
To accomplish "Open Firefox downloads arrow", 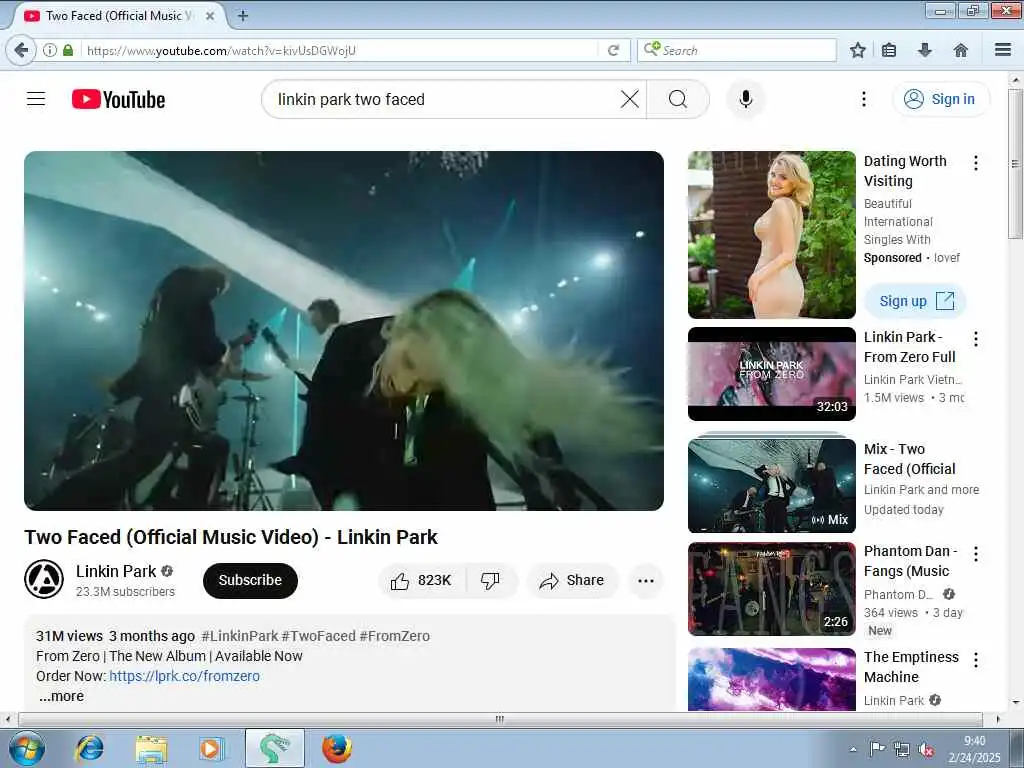I will point(925,50).
